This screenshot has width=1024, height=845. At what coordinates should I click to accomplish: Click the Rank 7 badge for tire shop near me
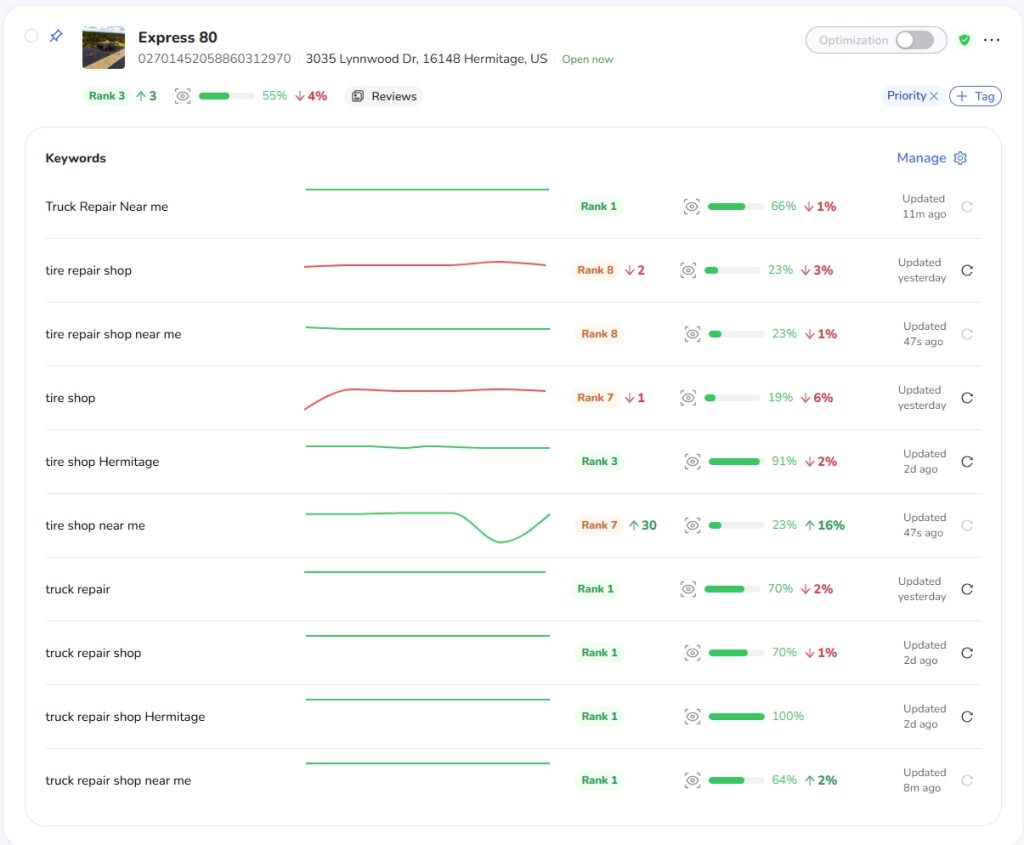tap(599, 525)
